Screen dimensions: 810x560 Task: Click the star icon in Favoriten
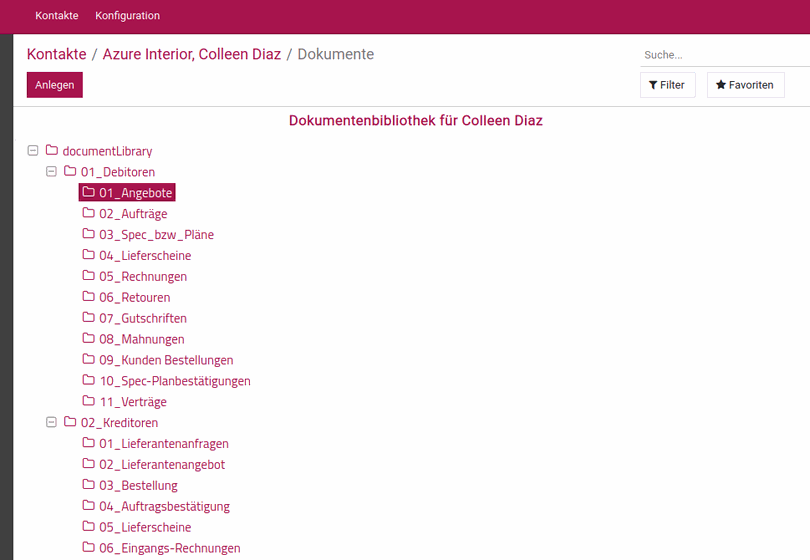pos(721,85)
